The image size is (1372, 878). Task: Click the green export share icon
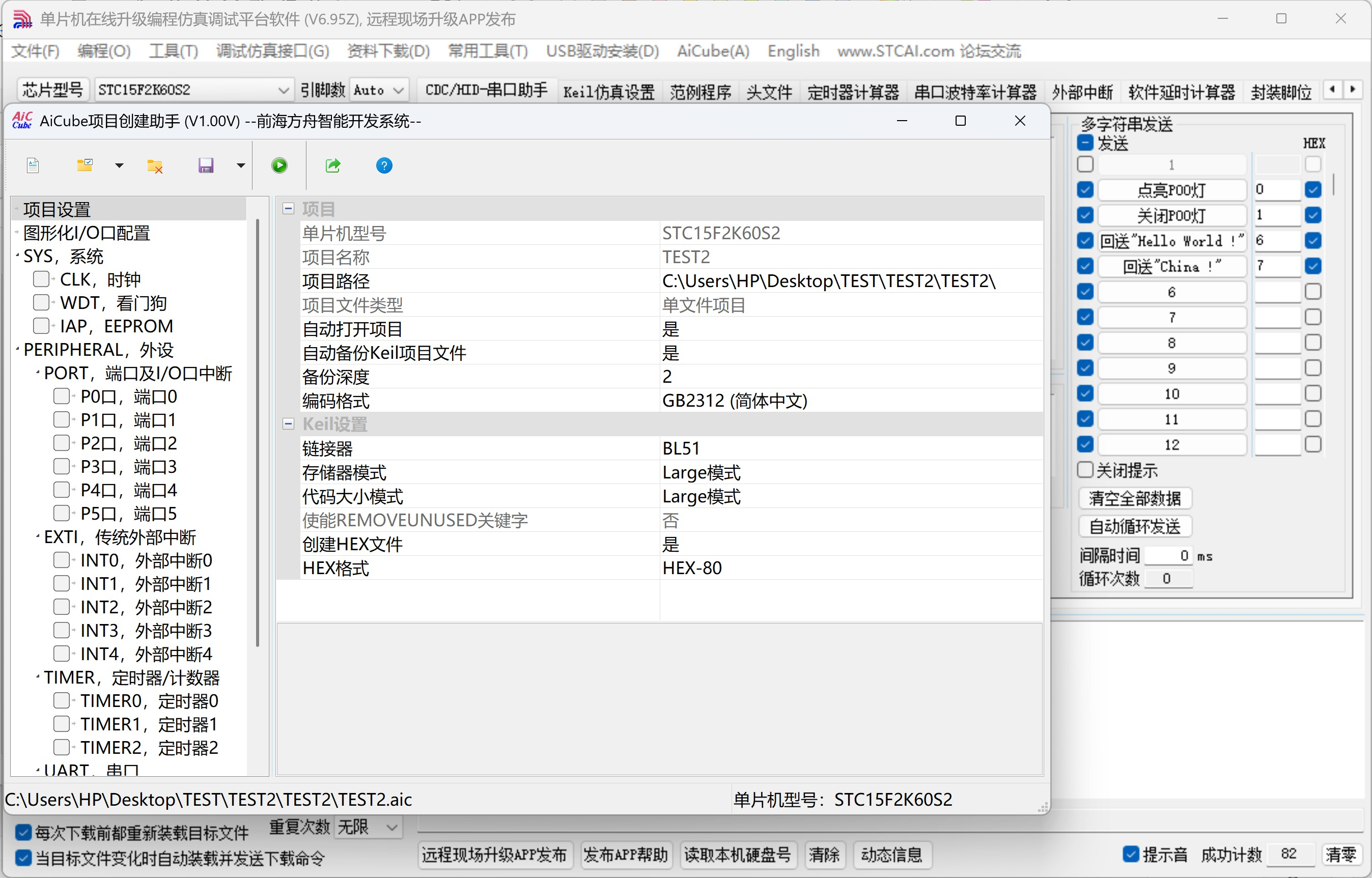[333, 166]
